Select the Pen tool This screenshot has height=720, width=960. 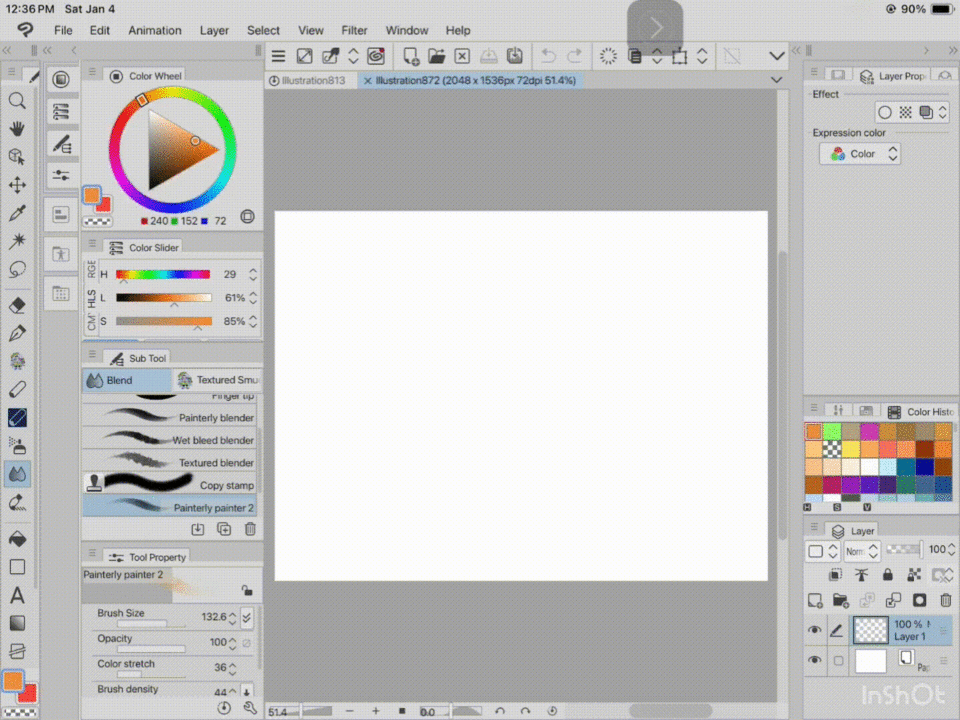point(17,333)
